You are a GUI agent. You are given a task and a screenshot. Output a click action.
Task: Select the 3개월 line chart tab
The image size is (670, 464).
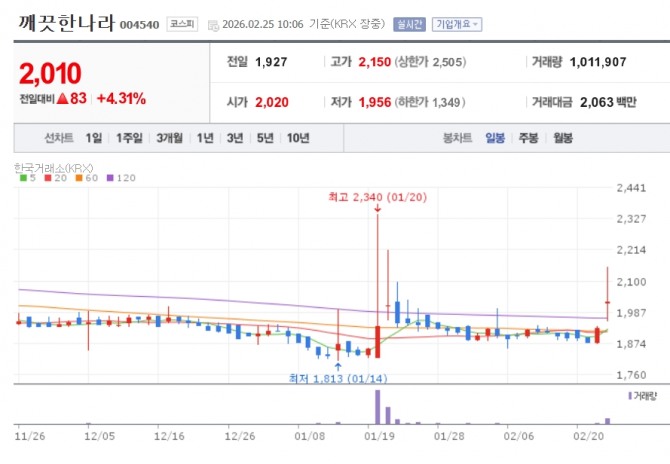[169, 138]
